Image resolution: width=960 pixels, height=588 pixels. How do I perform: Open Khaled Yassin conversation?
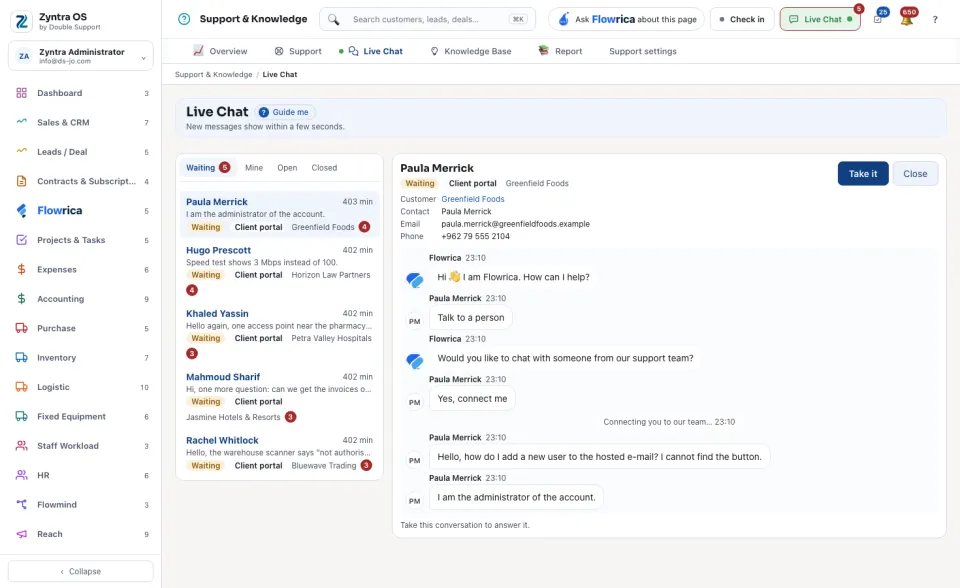click(279, 333)
